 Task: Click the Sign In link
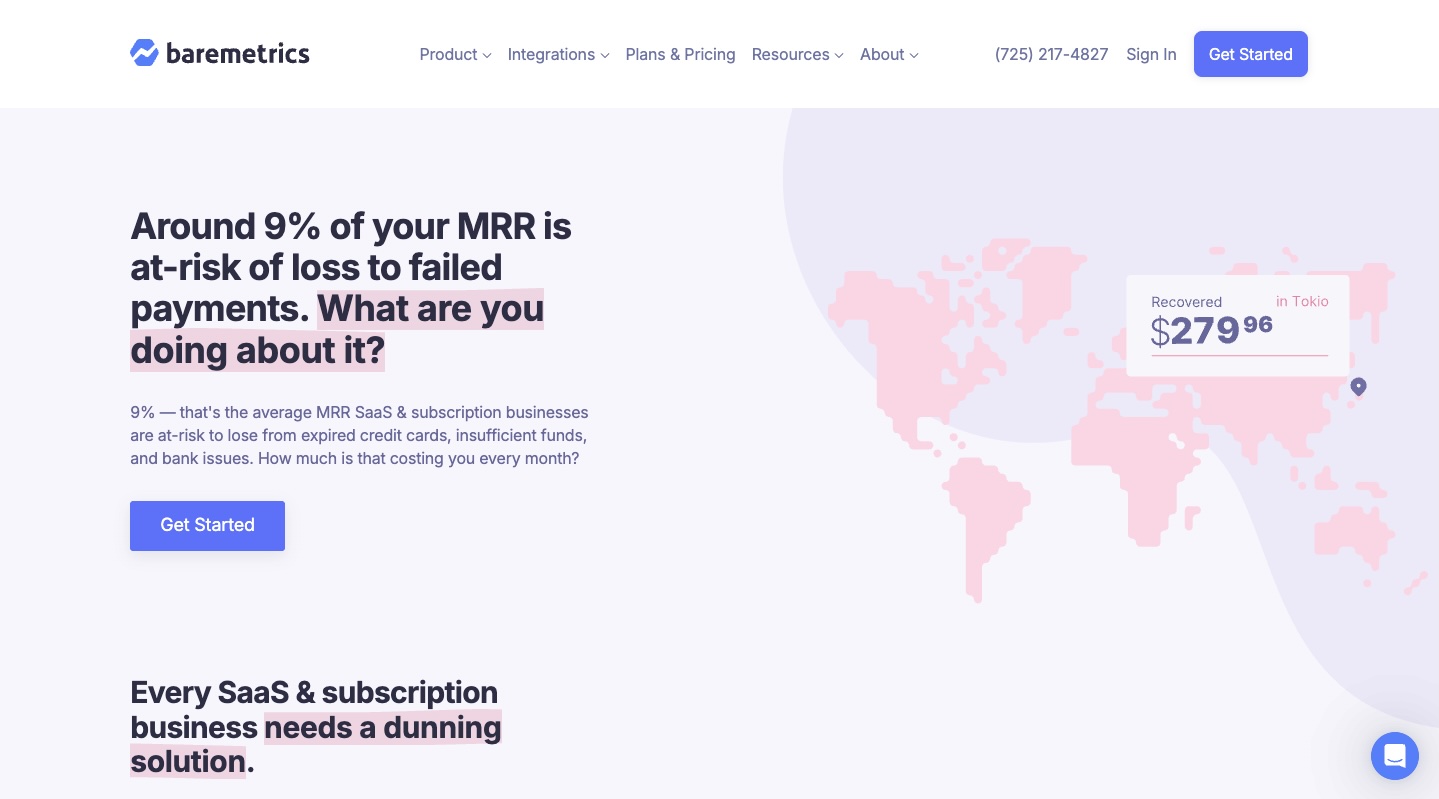pos(1151,54)
